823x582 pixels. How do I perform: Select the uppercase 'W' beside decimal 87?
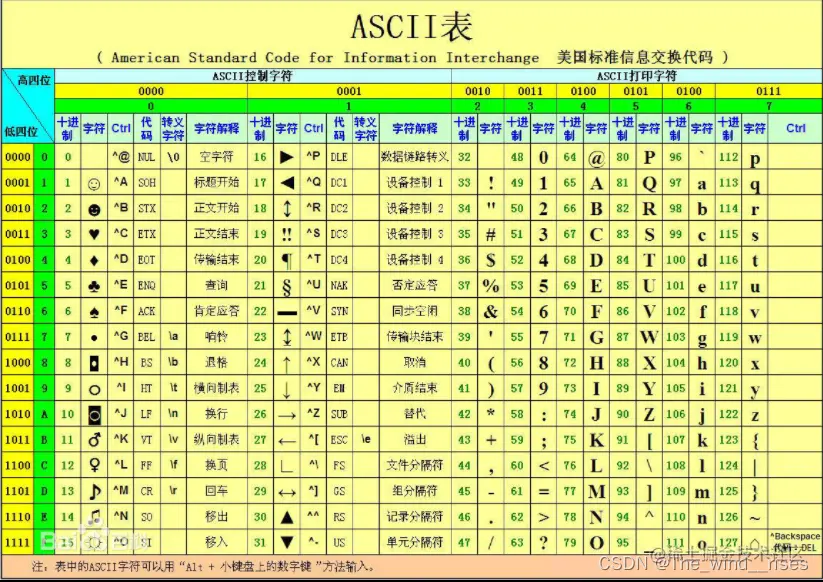[649, 337]
